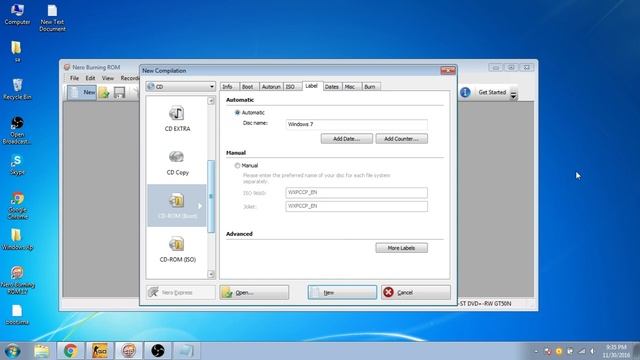Click Get Started in the Nero toolbar

tap(492, 92)
